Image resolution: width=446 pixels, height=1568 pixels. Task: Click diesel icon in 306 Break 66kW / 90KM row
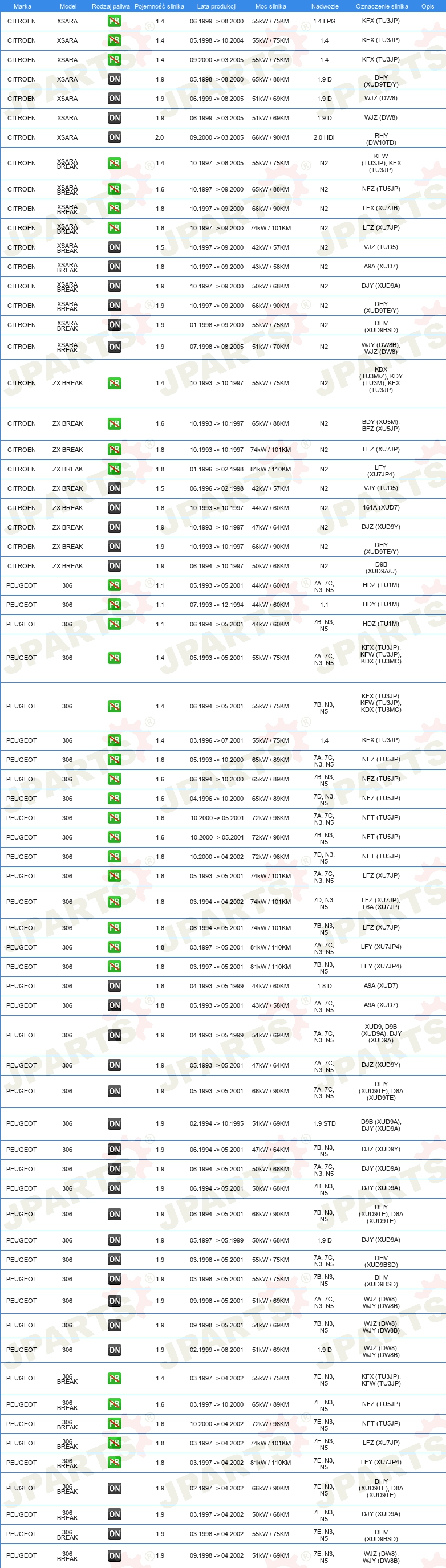[x=115, y=1488]
